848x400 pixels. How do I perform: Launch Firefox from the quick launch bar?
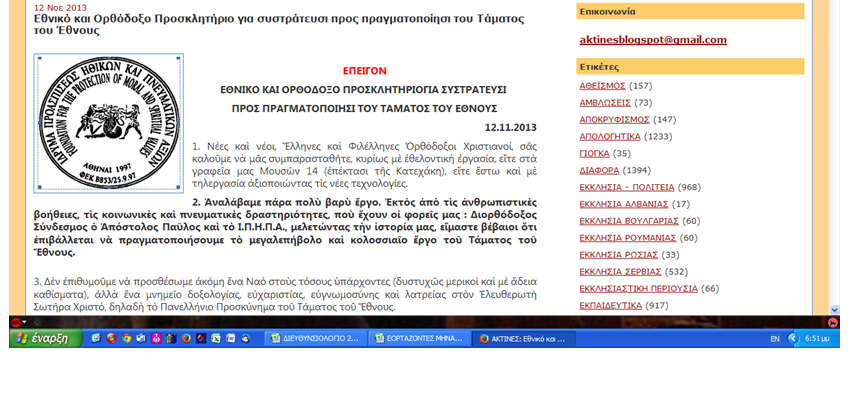pos(186,338)
